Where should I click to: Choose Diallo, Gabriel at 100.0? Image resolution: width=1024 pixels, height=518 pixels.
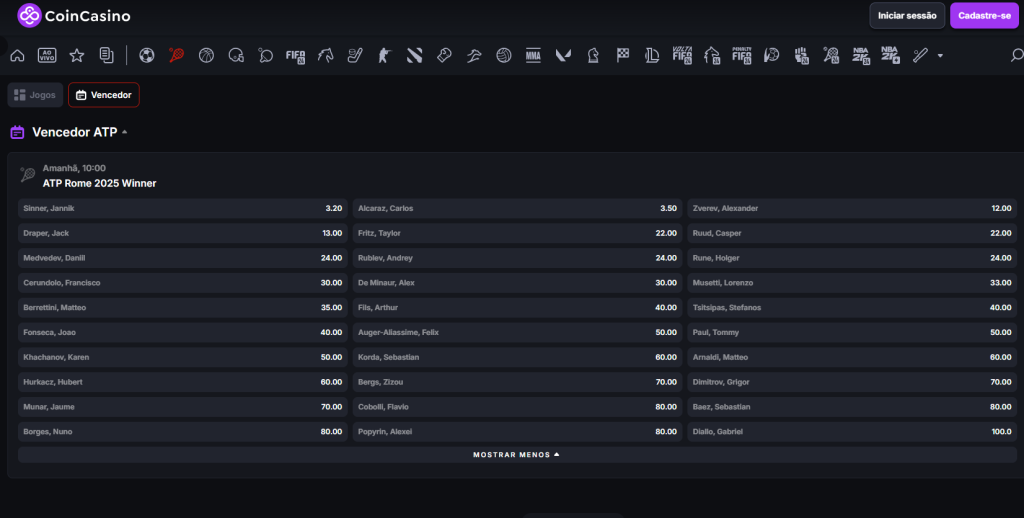[x=852, y=432]
